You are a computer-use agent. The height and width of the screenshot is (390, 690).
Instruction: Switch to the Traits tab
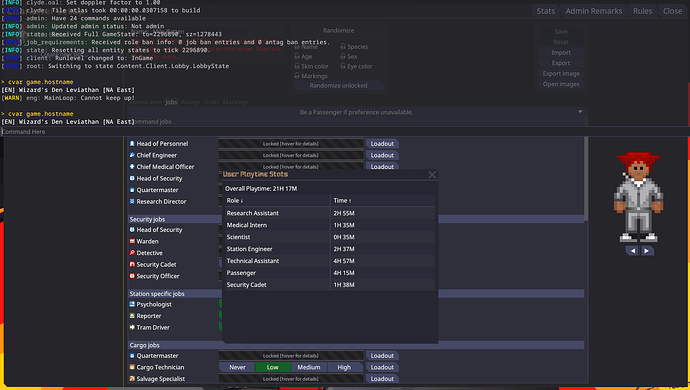point(211,102)
